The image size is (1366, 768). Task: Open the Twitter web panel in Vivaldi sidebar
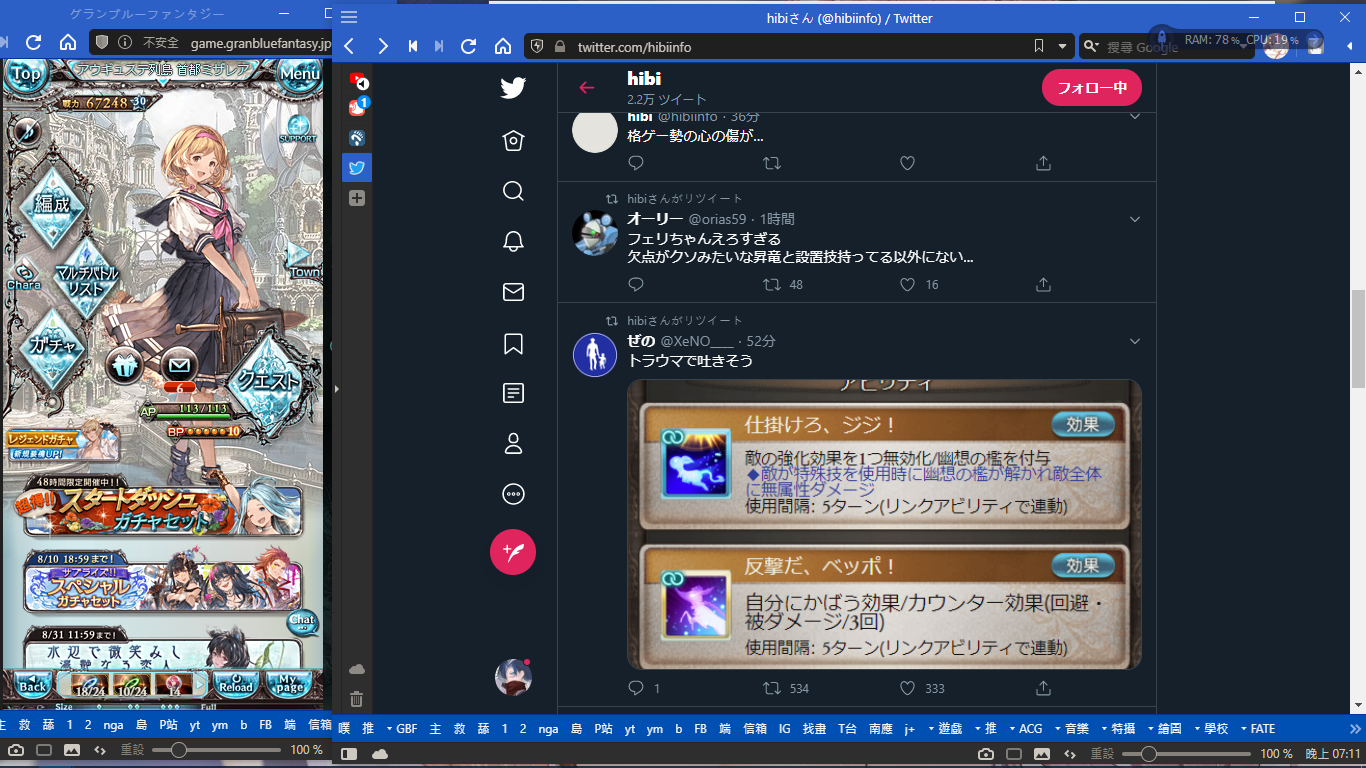(357, 167)
